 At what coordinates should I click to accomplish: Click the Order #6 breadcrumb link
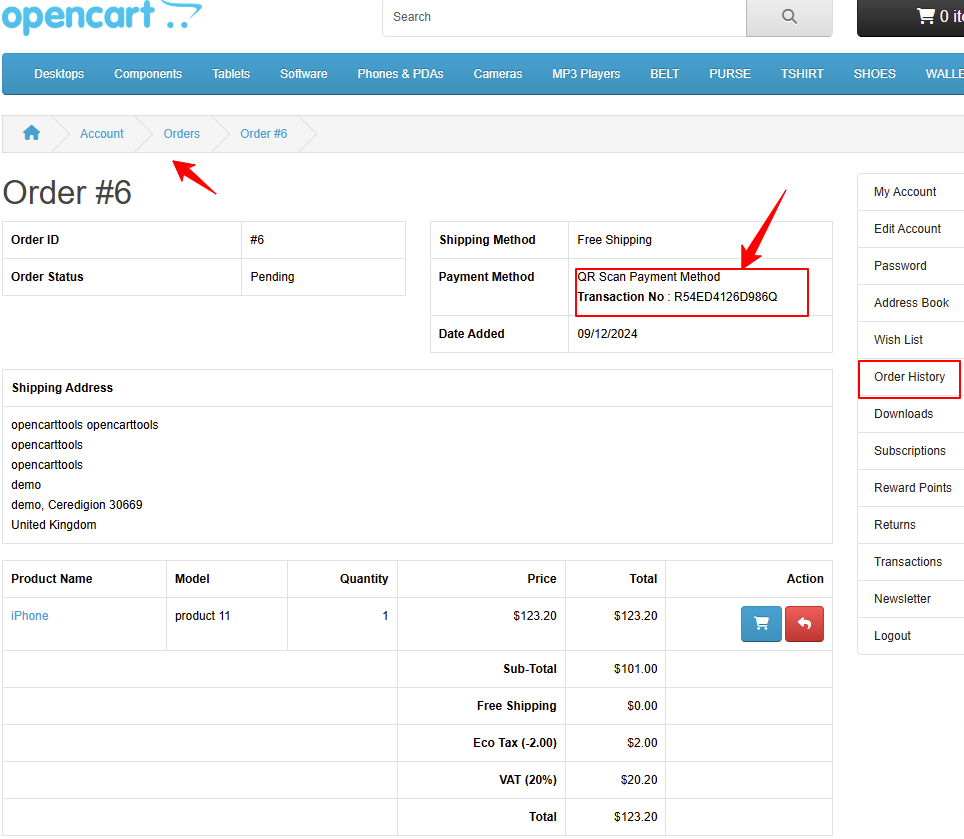coord(263,133)
